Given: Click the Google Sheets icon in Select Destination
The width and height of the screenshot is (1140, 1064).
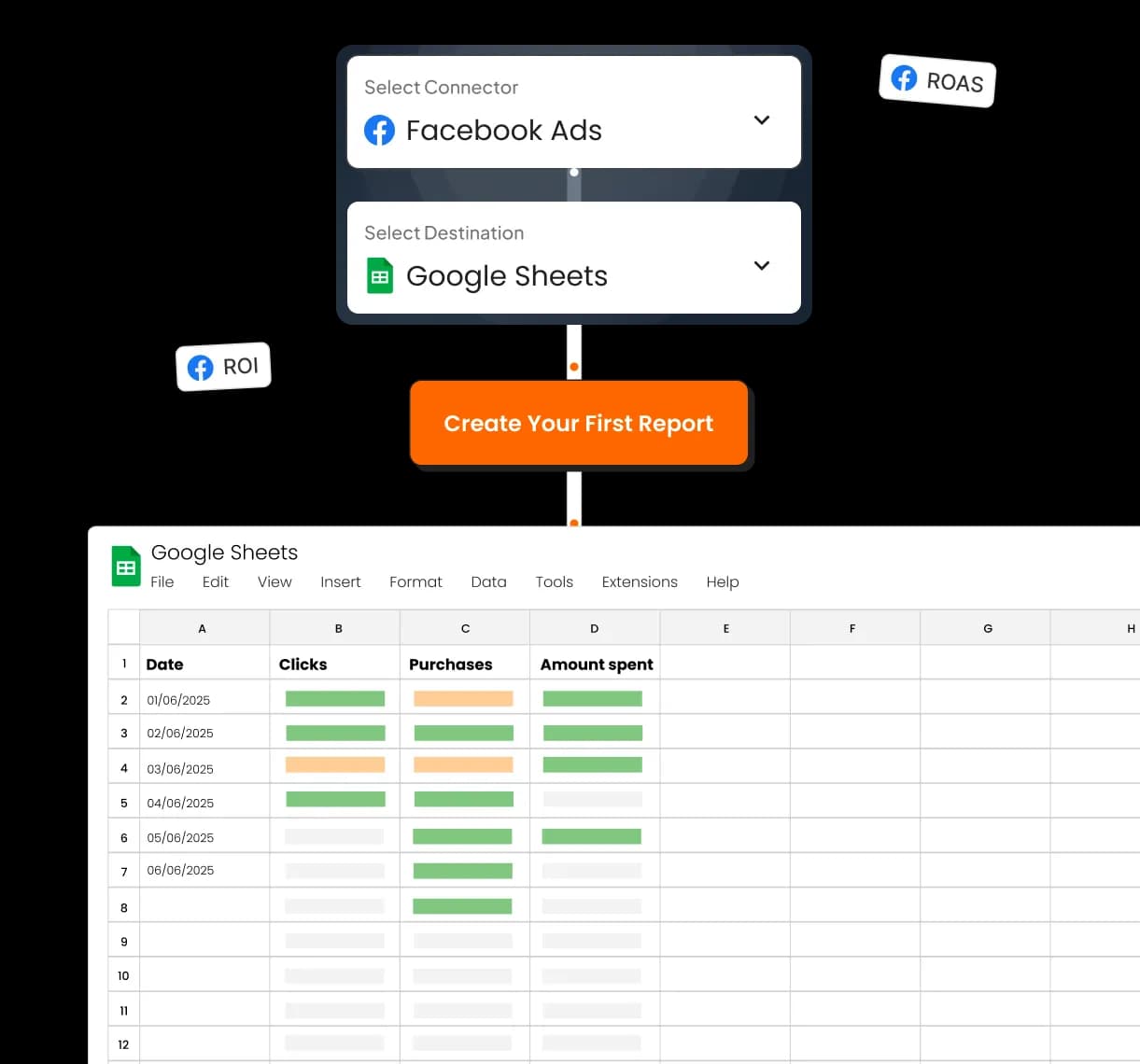Looking at the screenshot, I should click(380, 276).
